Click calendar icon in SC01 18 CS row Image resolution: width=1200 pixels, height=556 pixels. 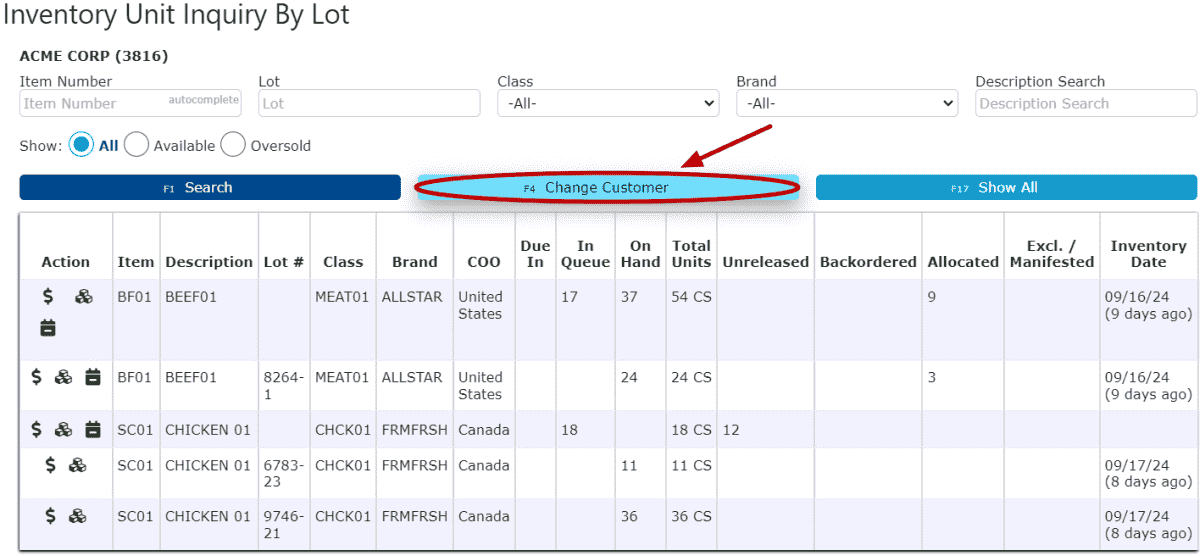(93, 429)
